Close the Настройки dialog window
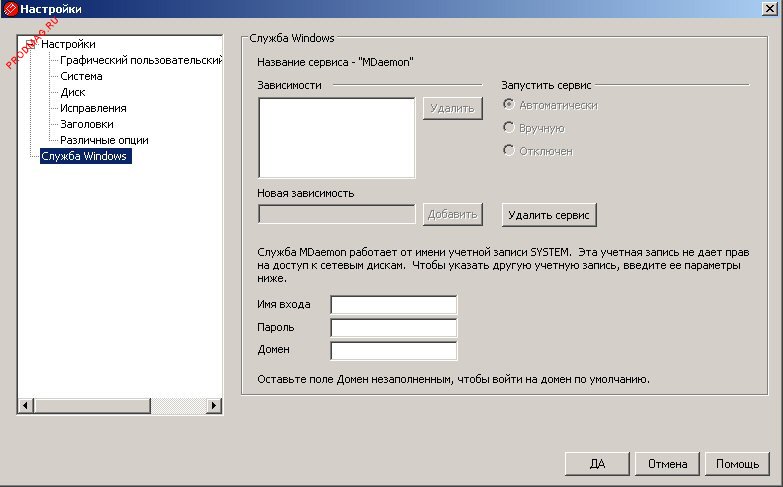The height and width of the screenshot is (487, 783). (x=771, y=9)
